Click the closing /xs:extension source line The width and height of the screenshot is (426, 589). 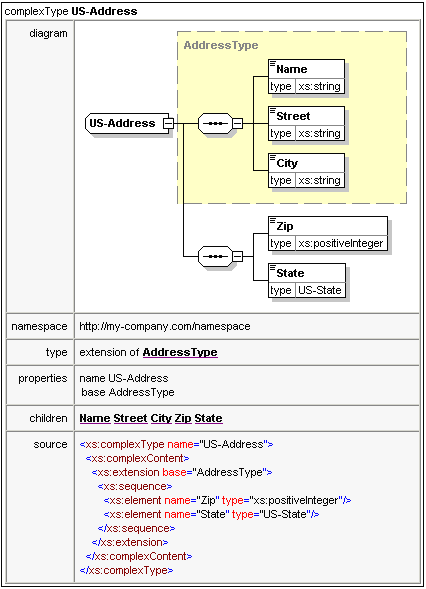[130, 542]
